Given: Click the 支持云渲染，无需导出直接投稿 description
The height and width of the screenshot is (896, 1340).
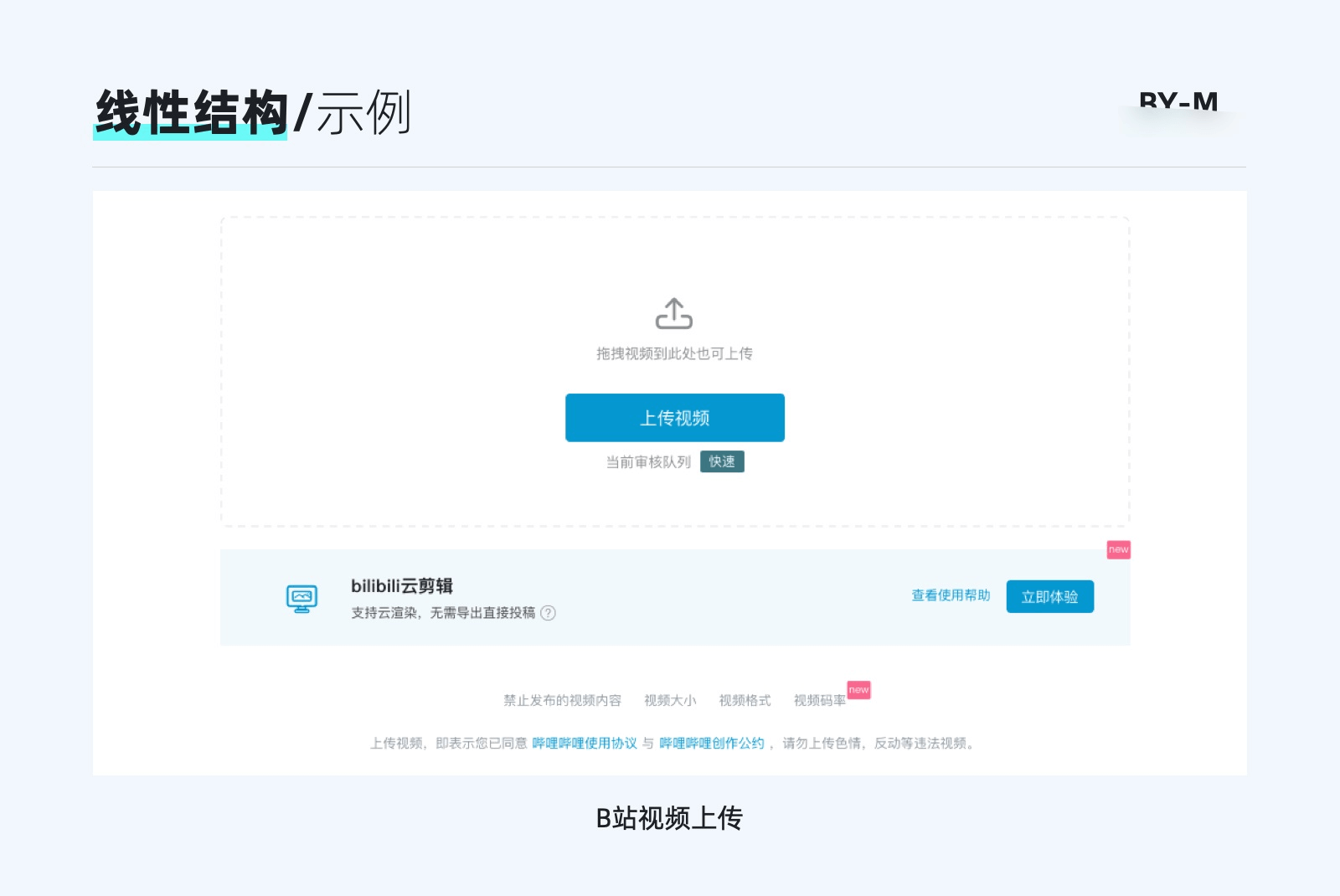Looking at the screenshot, I should pyautogui.click(x=443, y=613).
